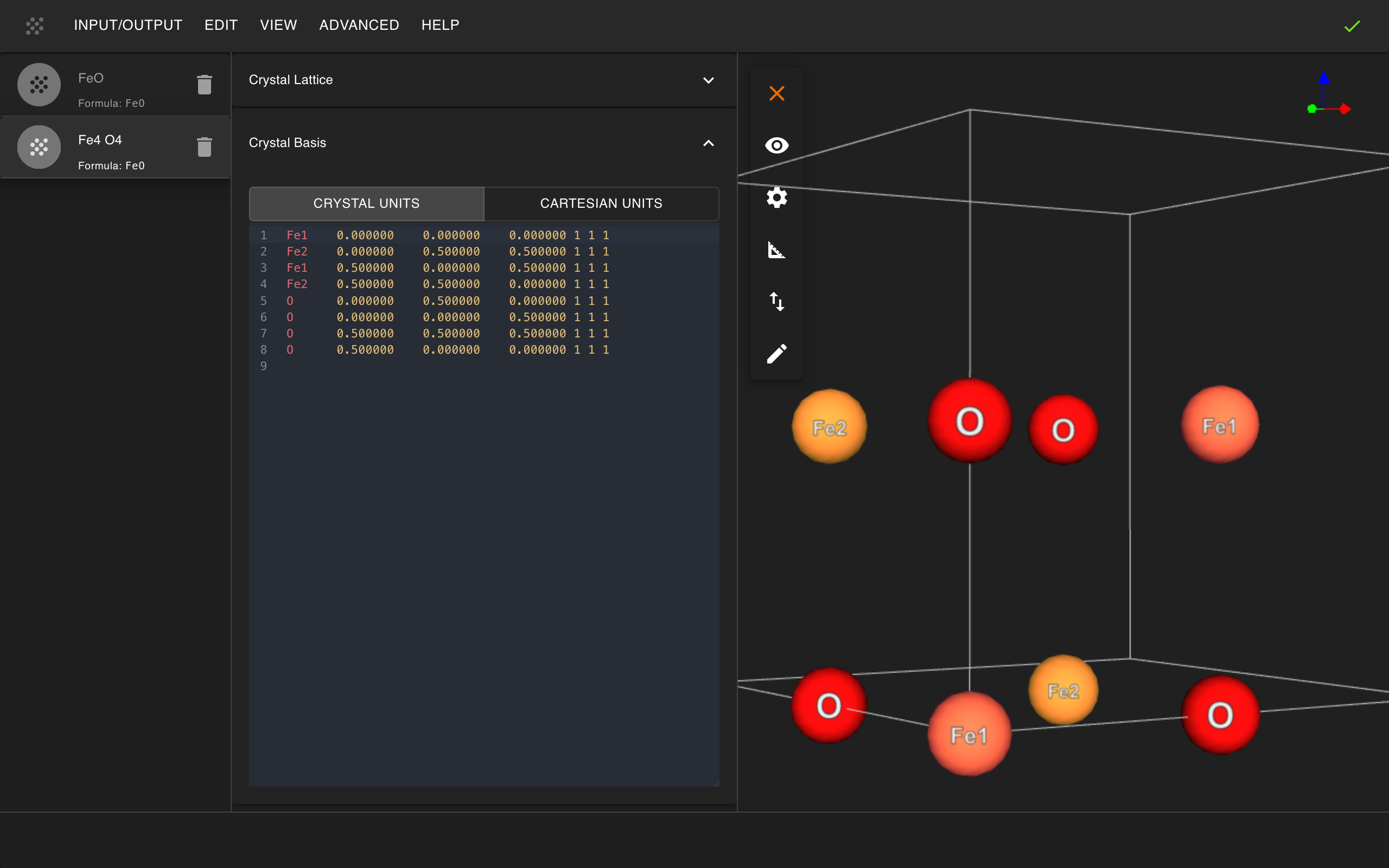This screenshot has width=1389, height=868.
Task: Select the bottom-right O atom sphere
Action: pyautogui.click(x=1220, y=714)
